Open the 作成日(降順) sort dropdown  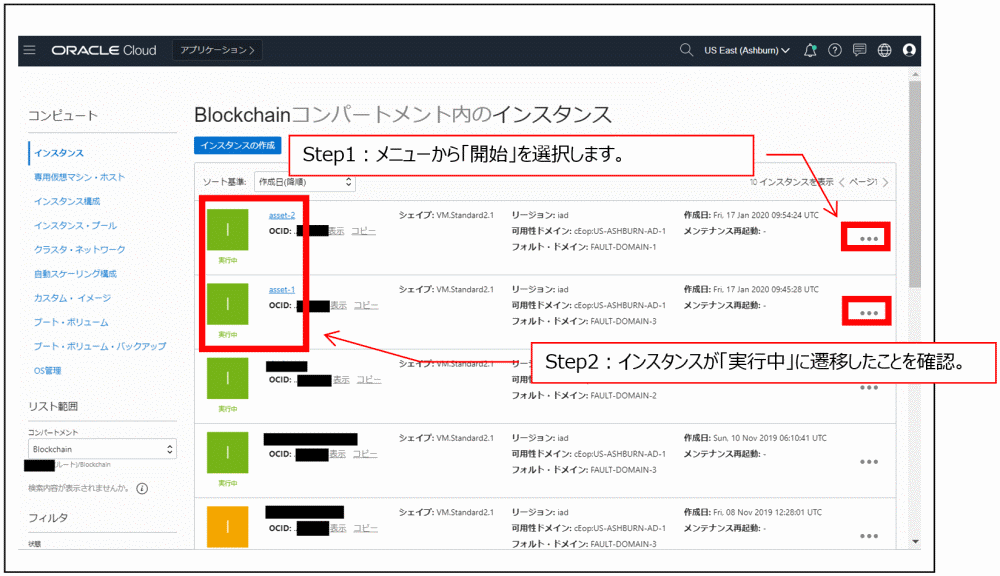click(x=305, y=182)
